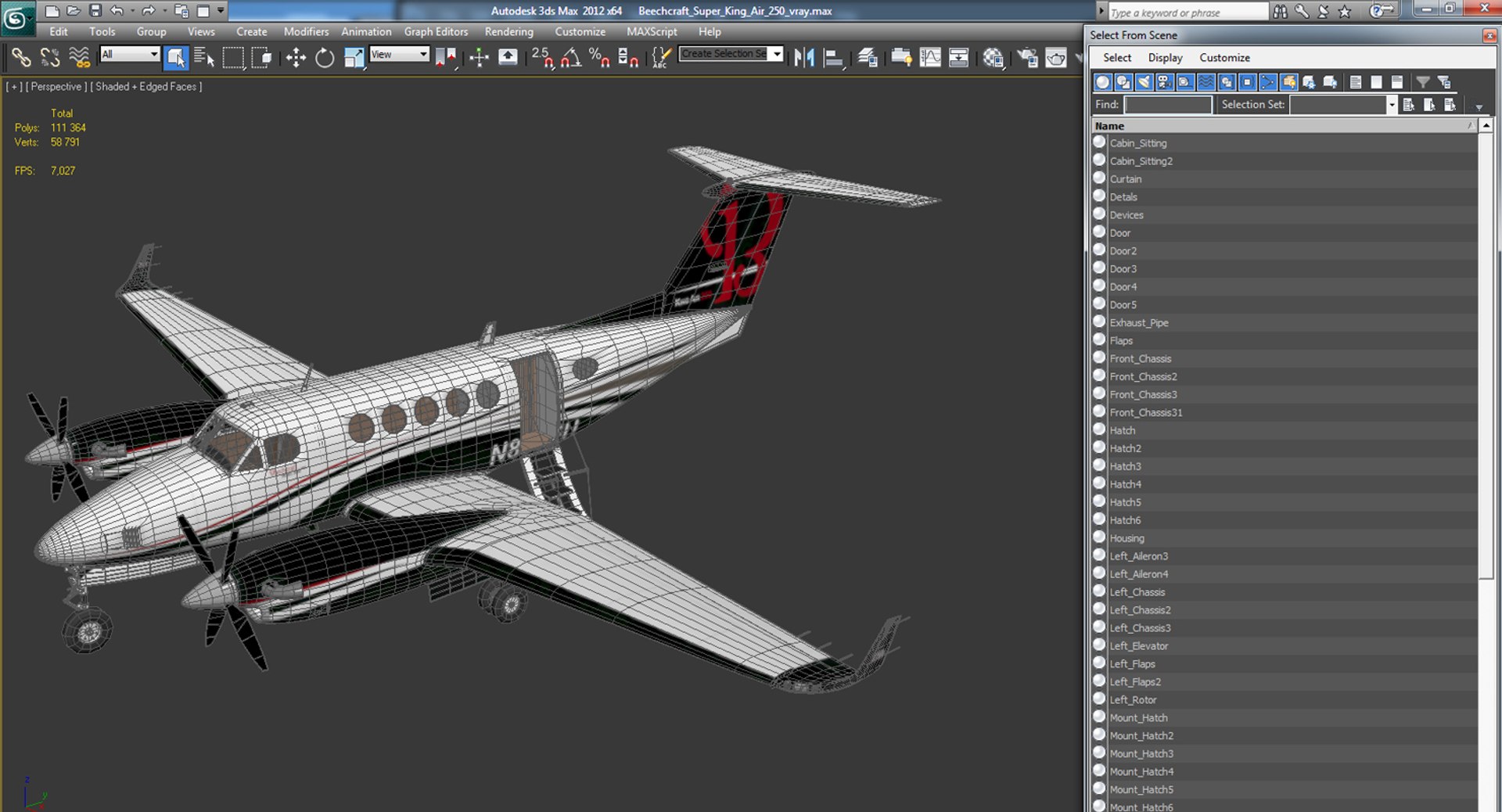Sort the list by the Name column header
This screenshot has width=1502, height=812.
(1285, 126)
